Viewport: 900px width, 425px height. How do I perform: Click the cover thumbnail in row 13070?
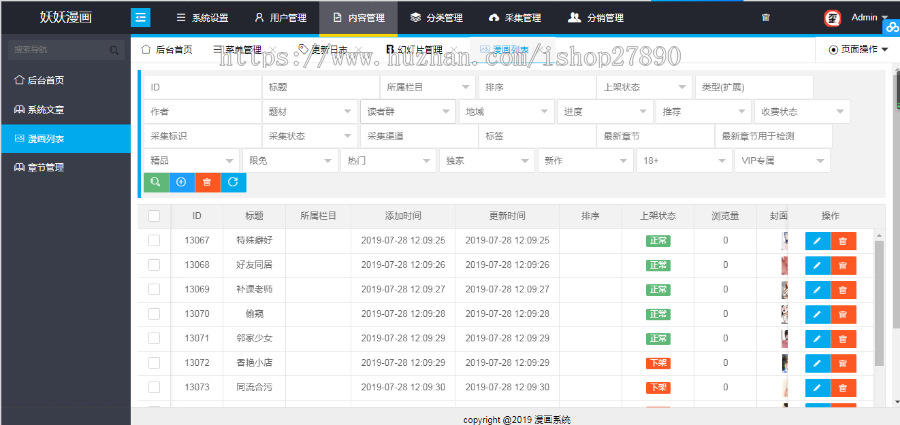pyautogui.click(x=784, y=314)
